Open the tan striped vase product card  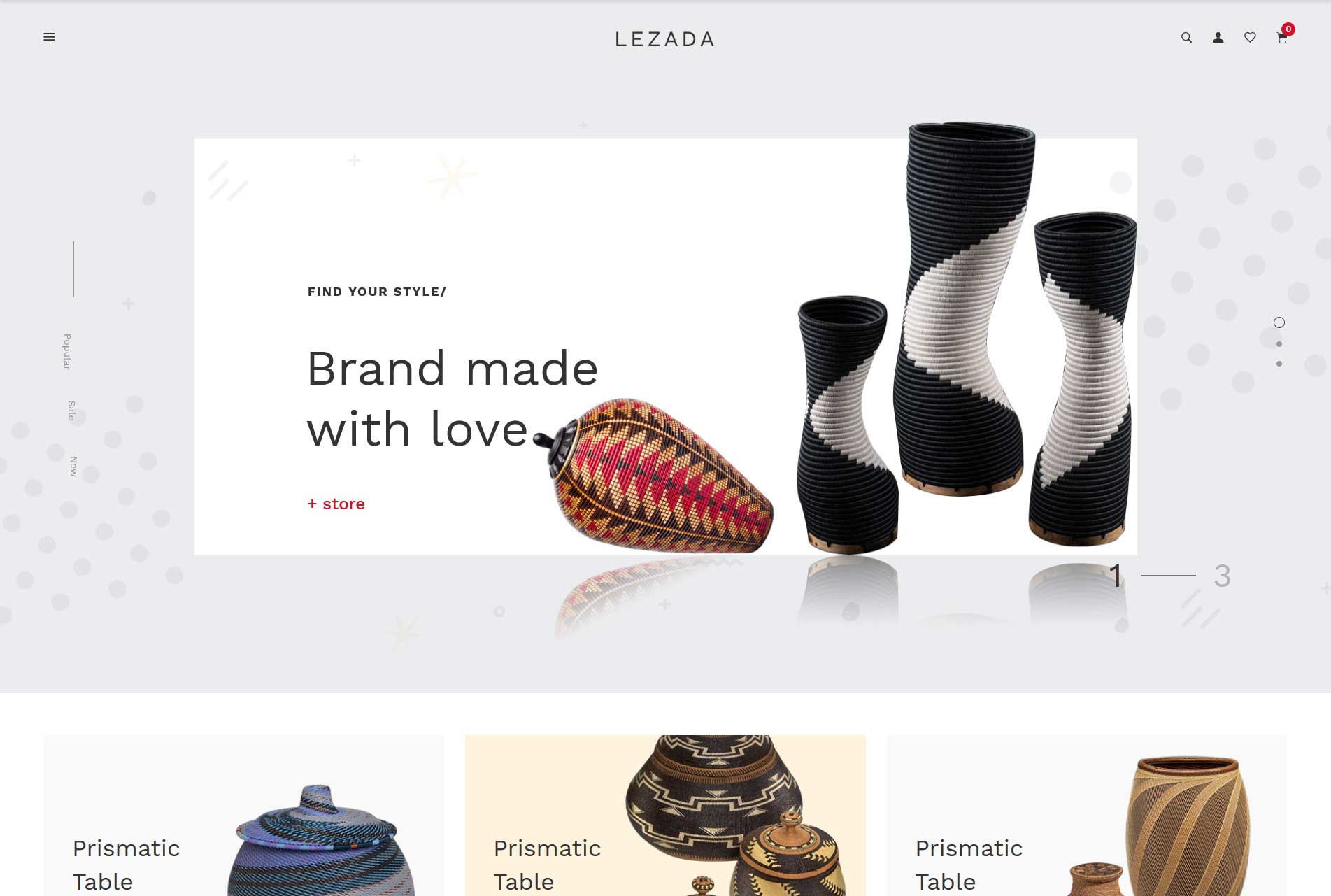(x=1087, y=816)
